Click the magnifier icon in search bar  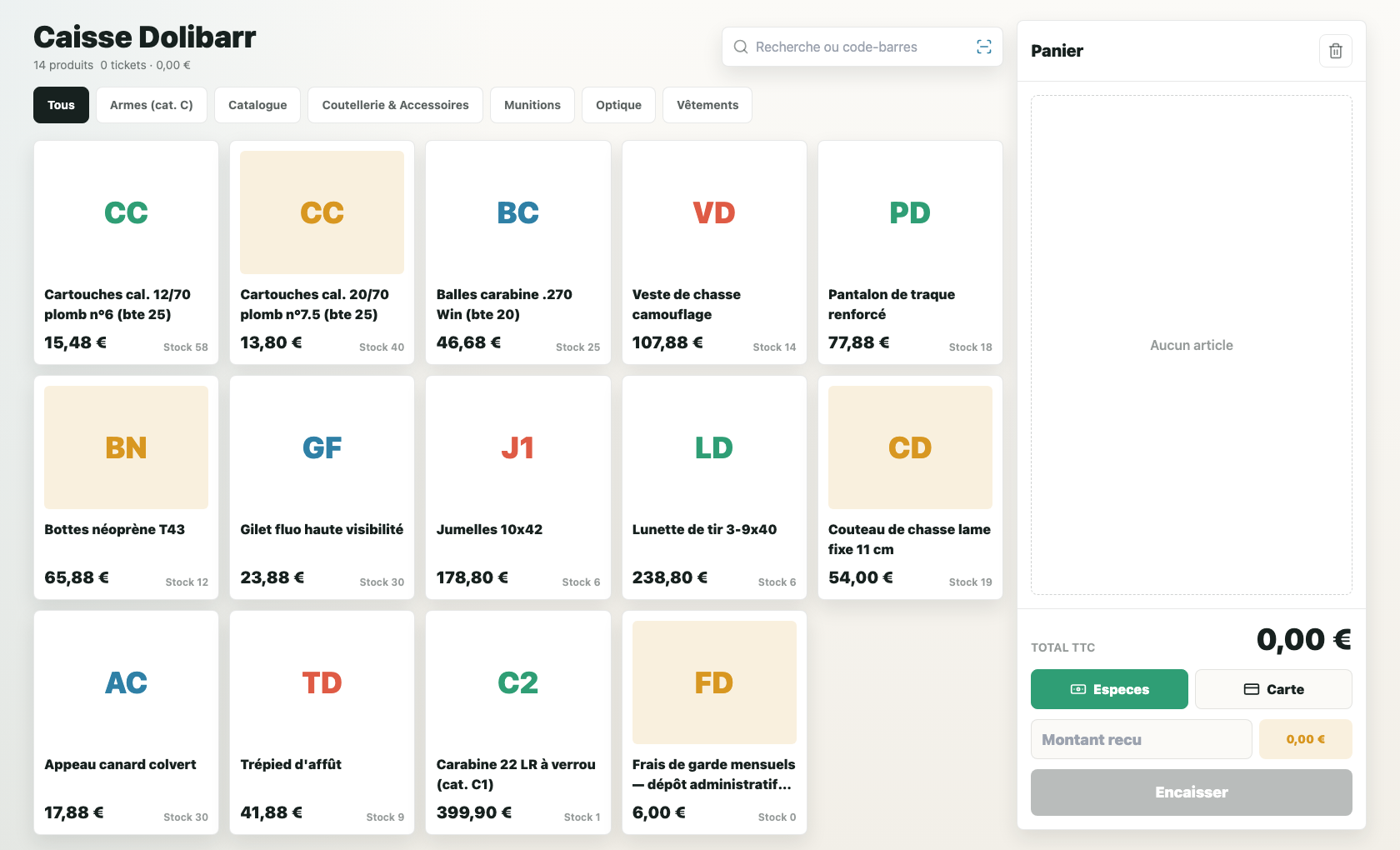[740, 47]
